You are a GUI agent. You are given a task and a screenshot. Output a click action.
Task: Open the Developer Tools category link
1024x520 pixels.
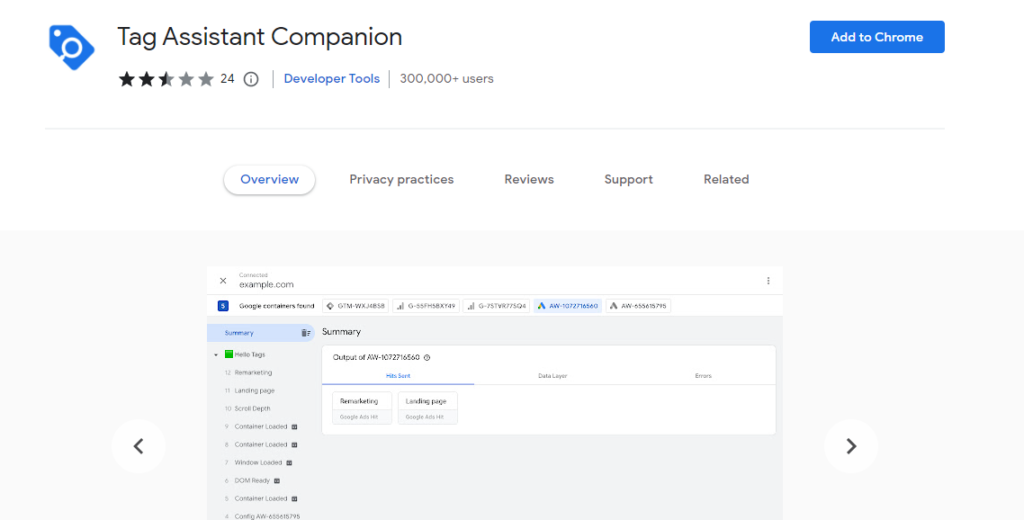coord(332,79)
